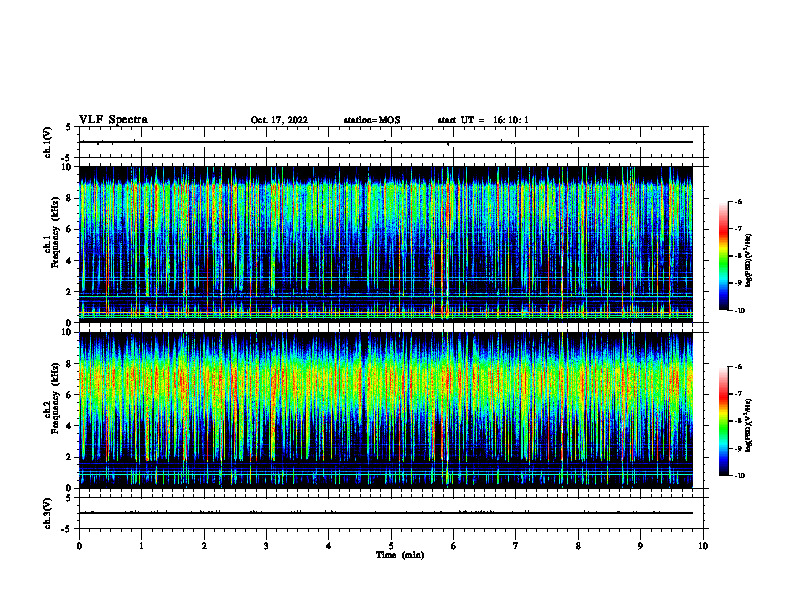This screenshot has height=612, width=792.
Task: Click the "0" tick on the time axis
Action: click(79, 546)
